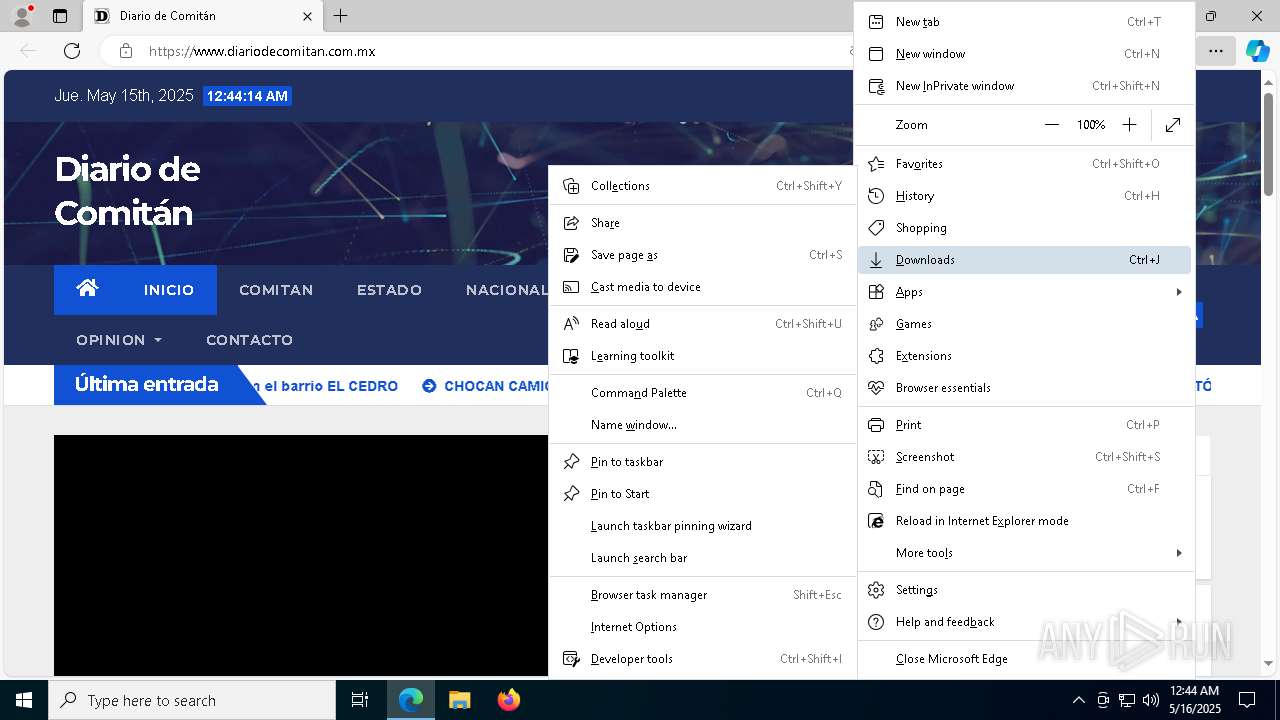Expand the More tools submenu
The height and width of the screenshot is (720, 1280).
[1024, 553]
